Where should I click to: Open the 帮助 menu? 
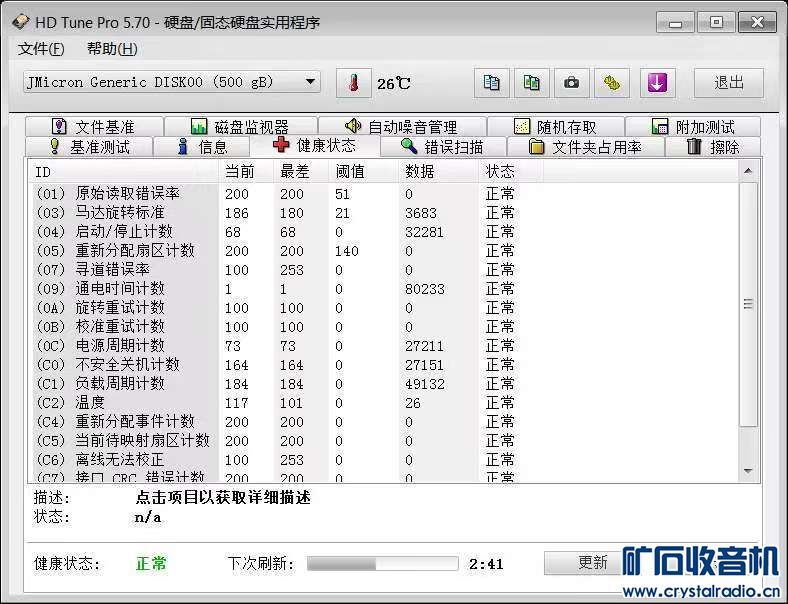[112, 49]
